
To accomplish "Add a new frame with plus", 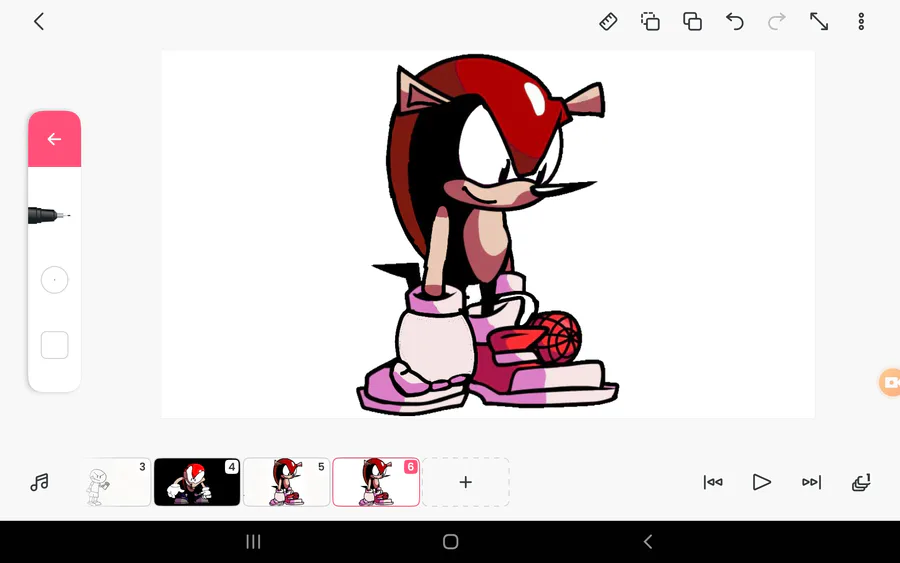I will [x=465, y=482].
